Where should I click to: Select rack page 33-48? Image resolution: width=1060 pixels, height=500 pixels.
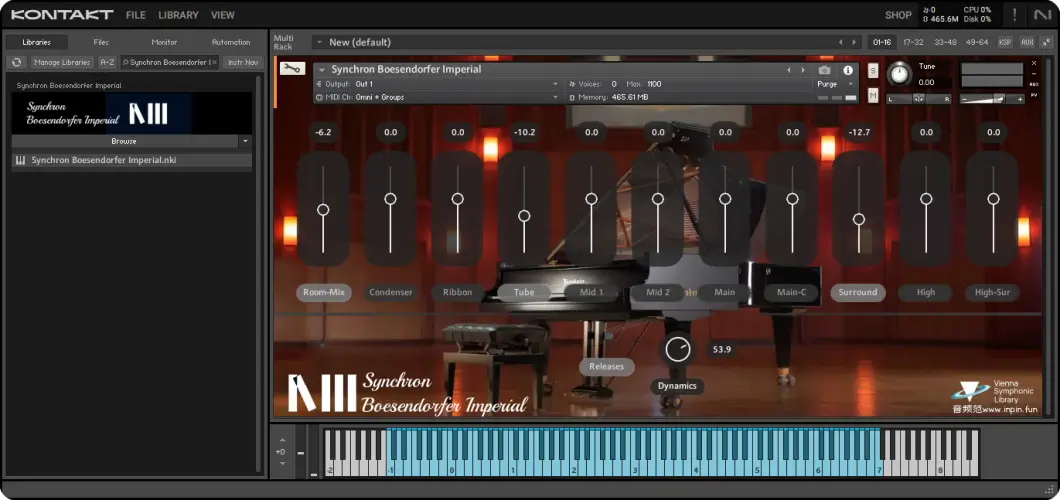(x=945, y=42)
